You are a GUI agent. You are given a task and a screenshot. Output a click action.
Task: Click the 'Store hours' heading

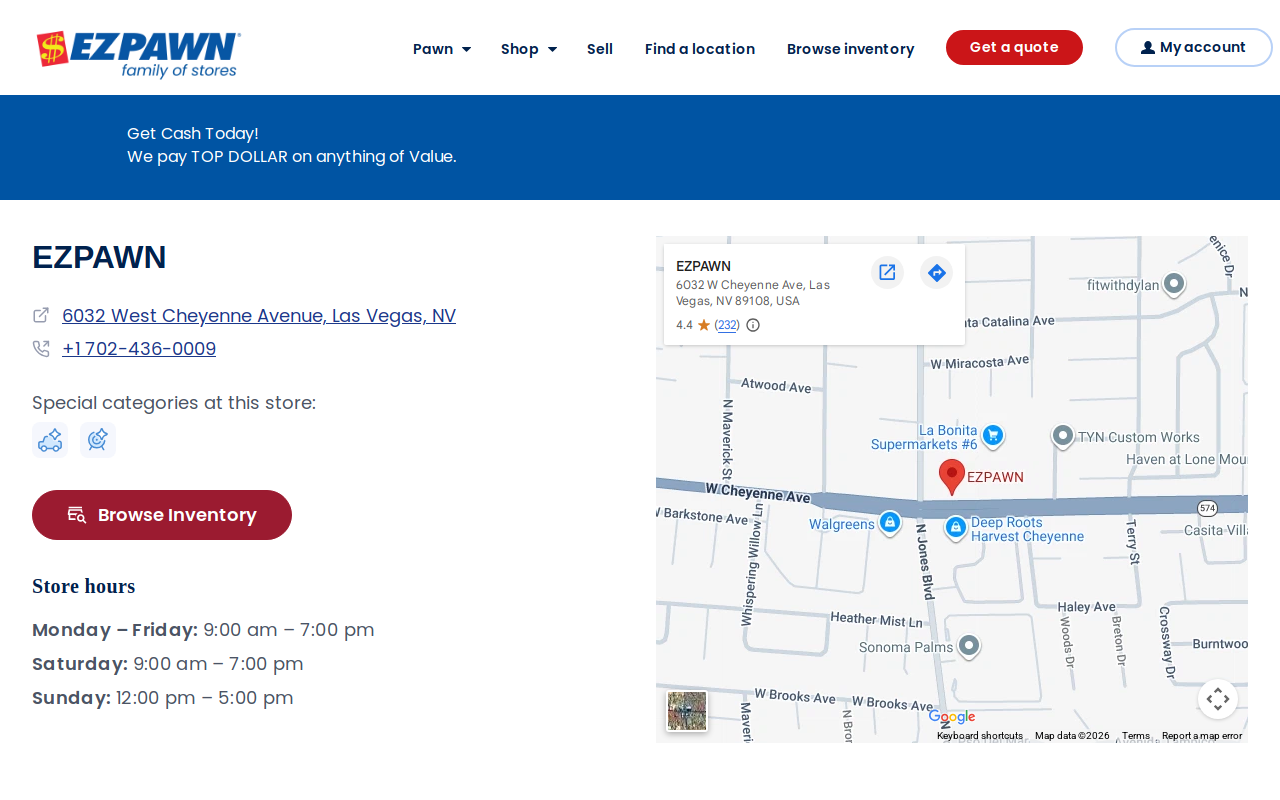(x=84, y=586)
